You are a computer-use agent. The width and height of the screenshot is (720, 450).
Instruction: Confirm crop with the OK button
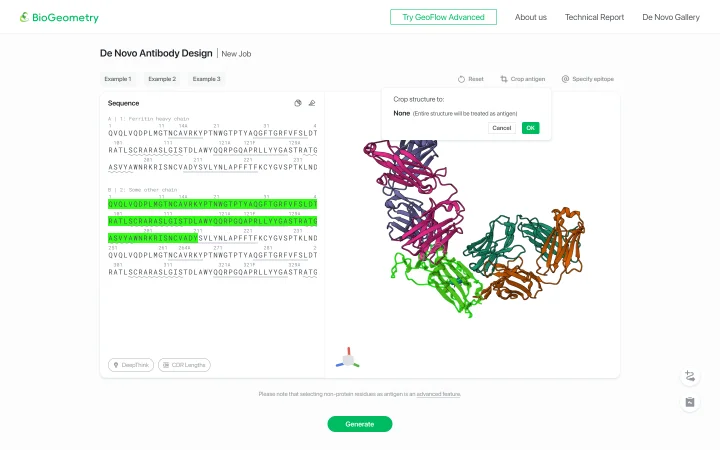tap(530, 128)
